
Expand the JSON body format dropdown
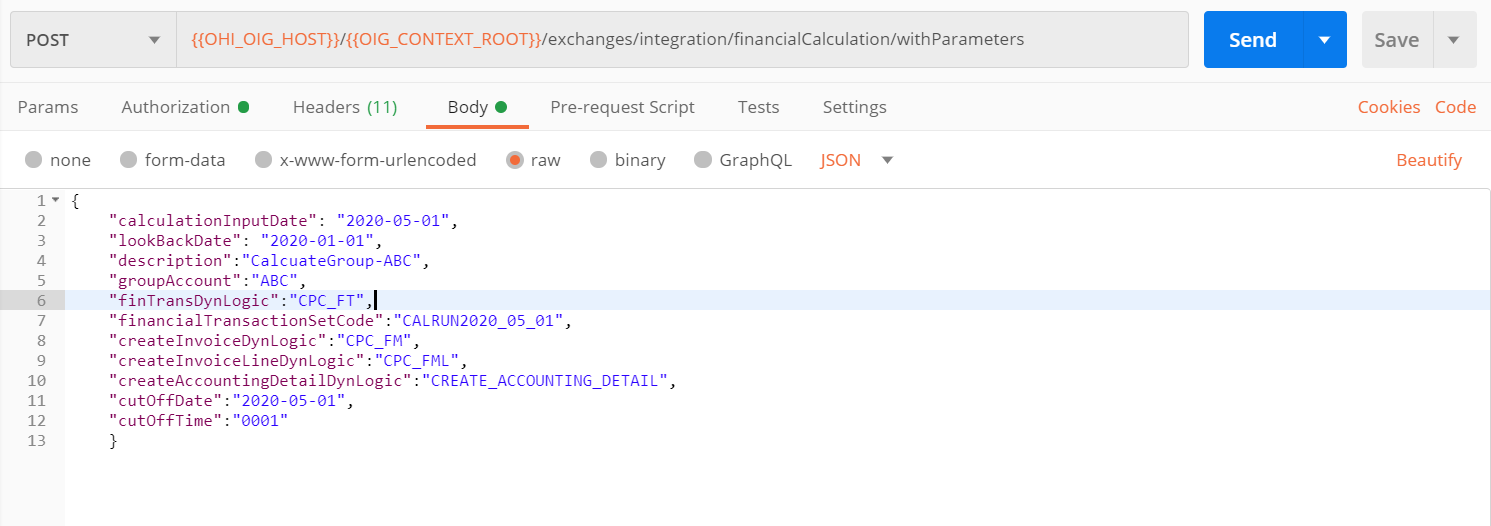887,160
